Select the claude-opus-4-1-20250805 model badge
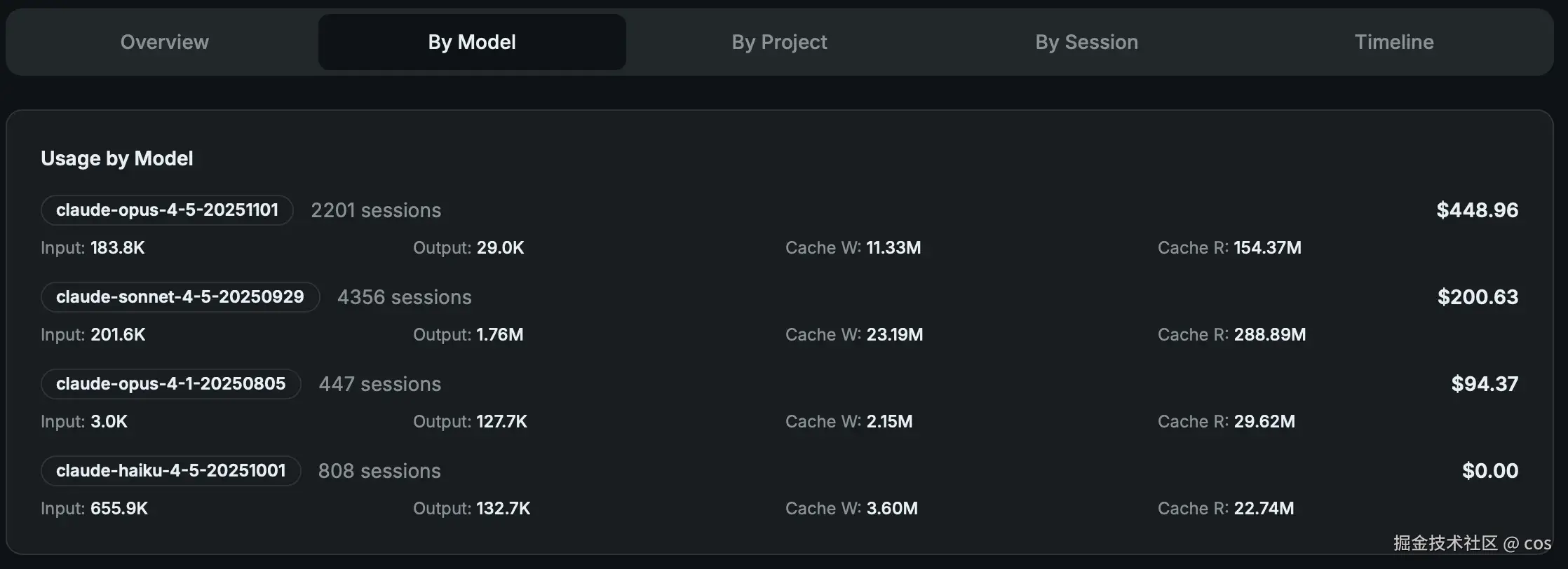This screenshot has height=569, width=1568. coord(171,384)
